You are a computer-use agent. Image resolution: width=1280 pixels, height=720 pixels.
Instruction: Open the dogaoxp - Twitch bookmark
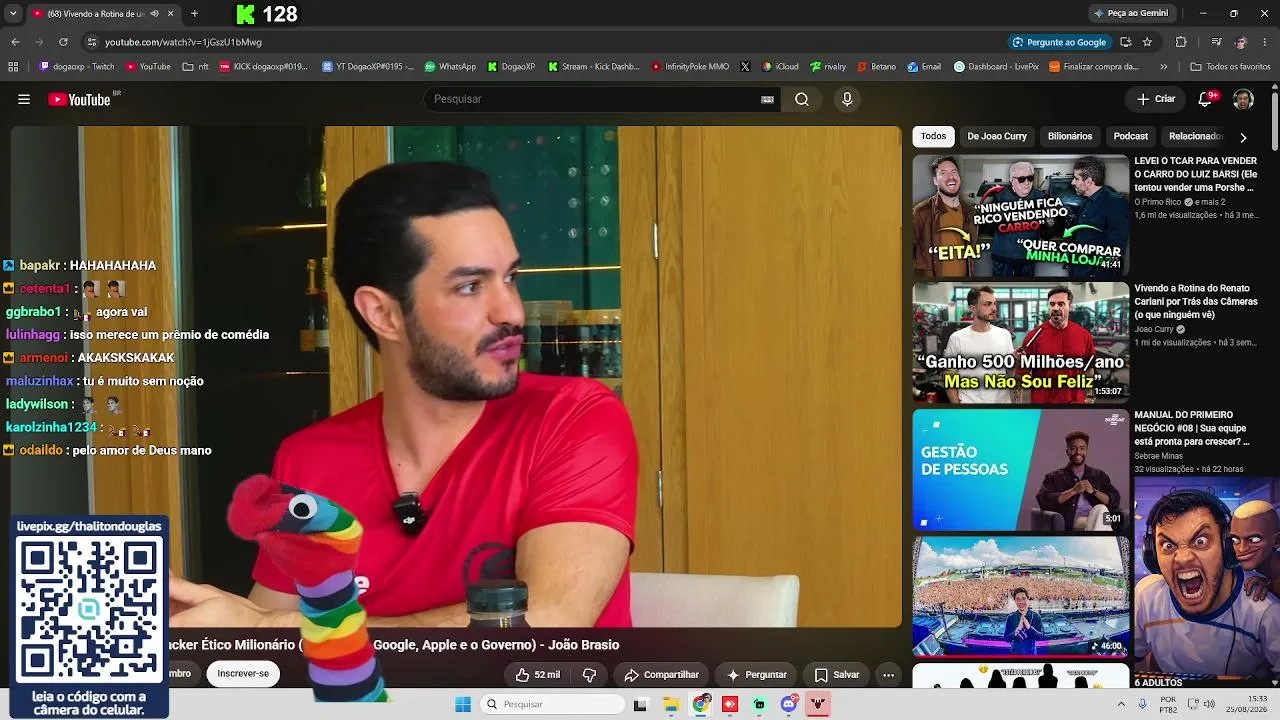pos(76,67)
